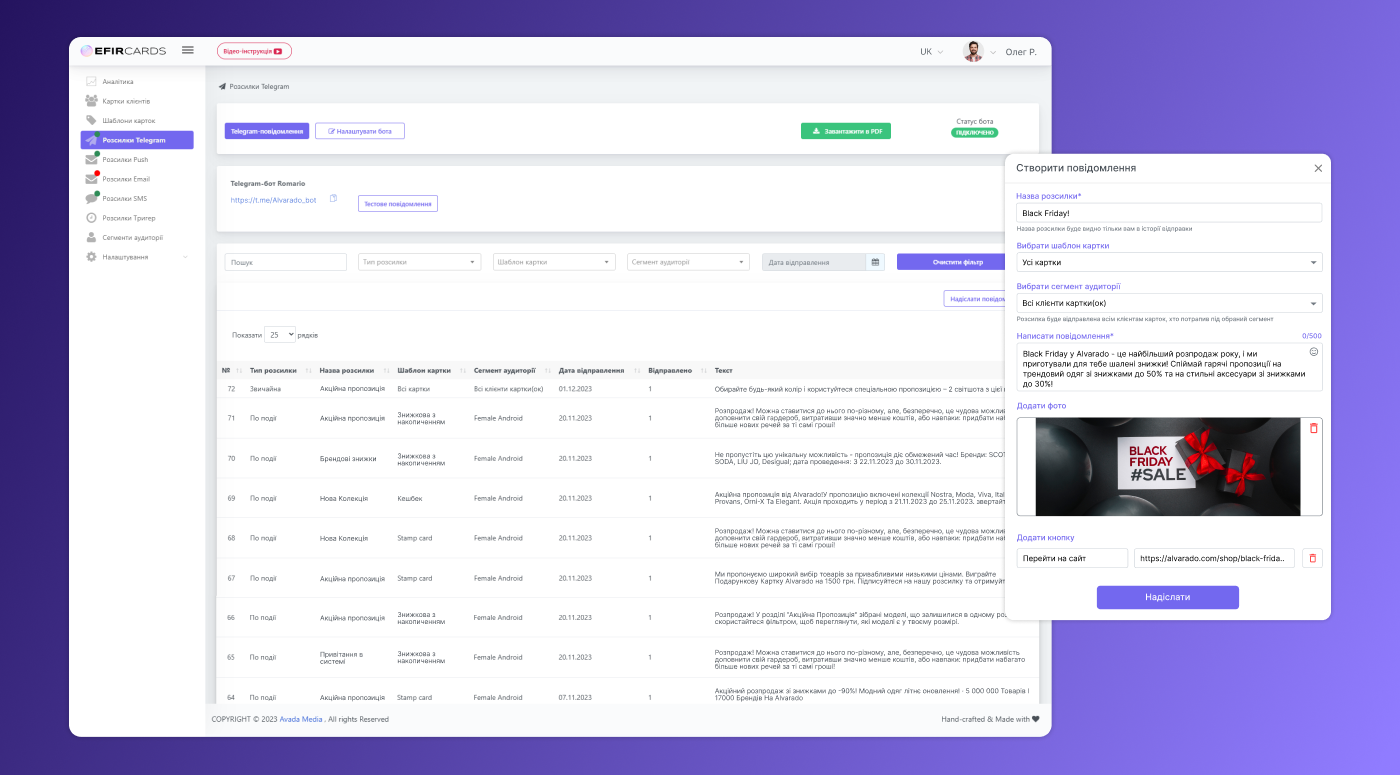Viewport: 1400px width, 775px height.
Task: Expand Вибрати сегмент аудиторії dropdown in dialog
Action: pyautogui.click(x=1168, y=303)
